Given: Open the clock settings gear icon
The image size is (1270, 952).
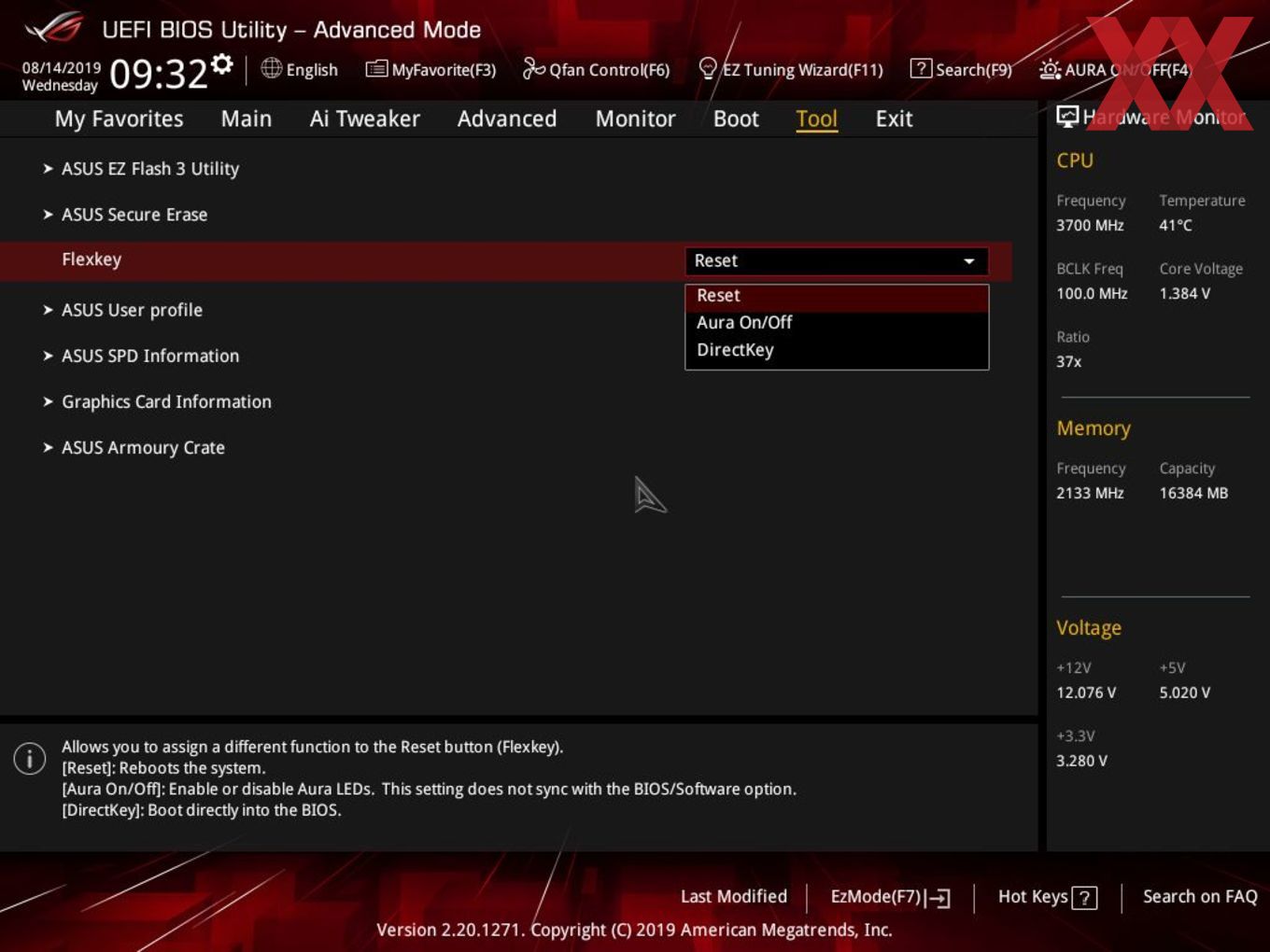Looking at the screenshot, I should click(222, 64).
